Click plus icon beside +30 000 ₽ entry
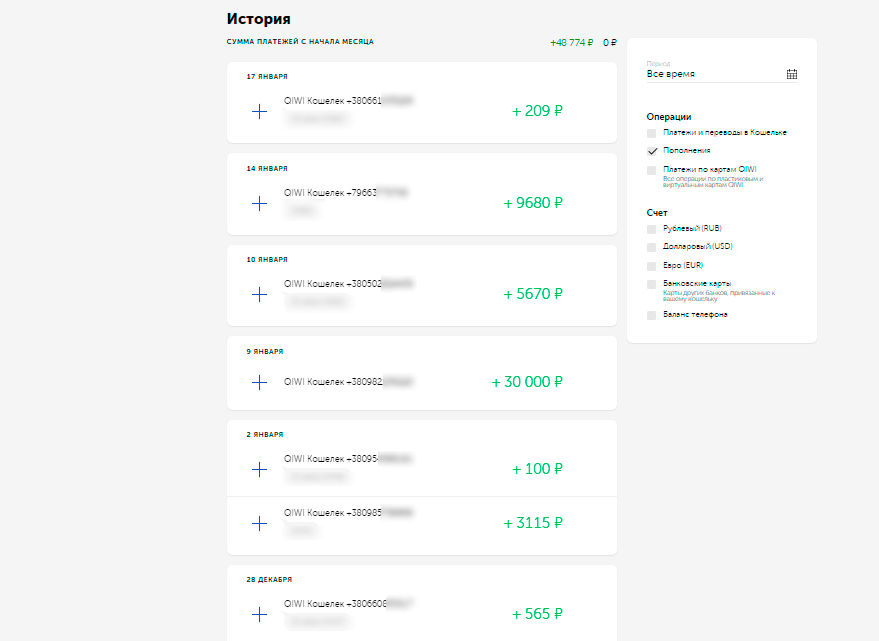The height and width of the screenshot is (641, 879). click(259, 382)
